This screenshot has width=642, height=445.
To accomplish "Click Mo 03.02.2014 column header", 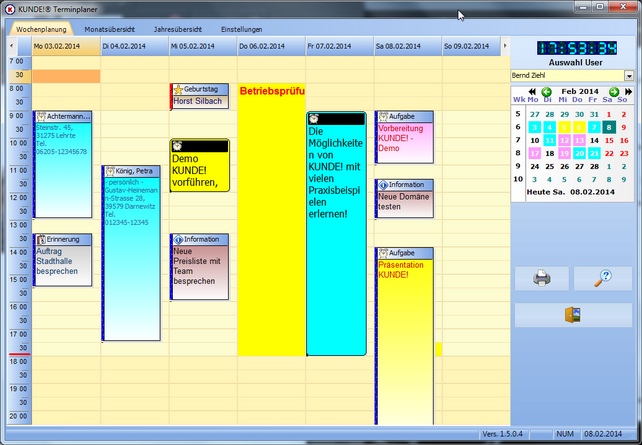I will tap(66, 46).
